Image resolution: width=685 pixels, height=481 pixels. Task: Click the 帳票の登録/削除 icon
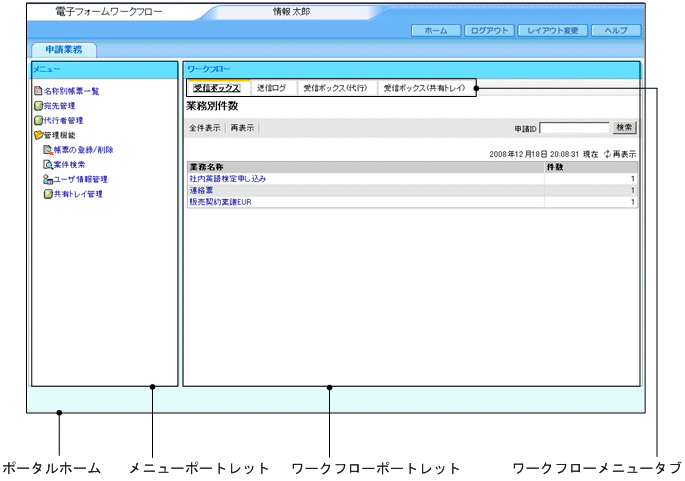pos(48,149)
